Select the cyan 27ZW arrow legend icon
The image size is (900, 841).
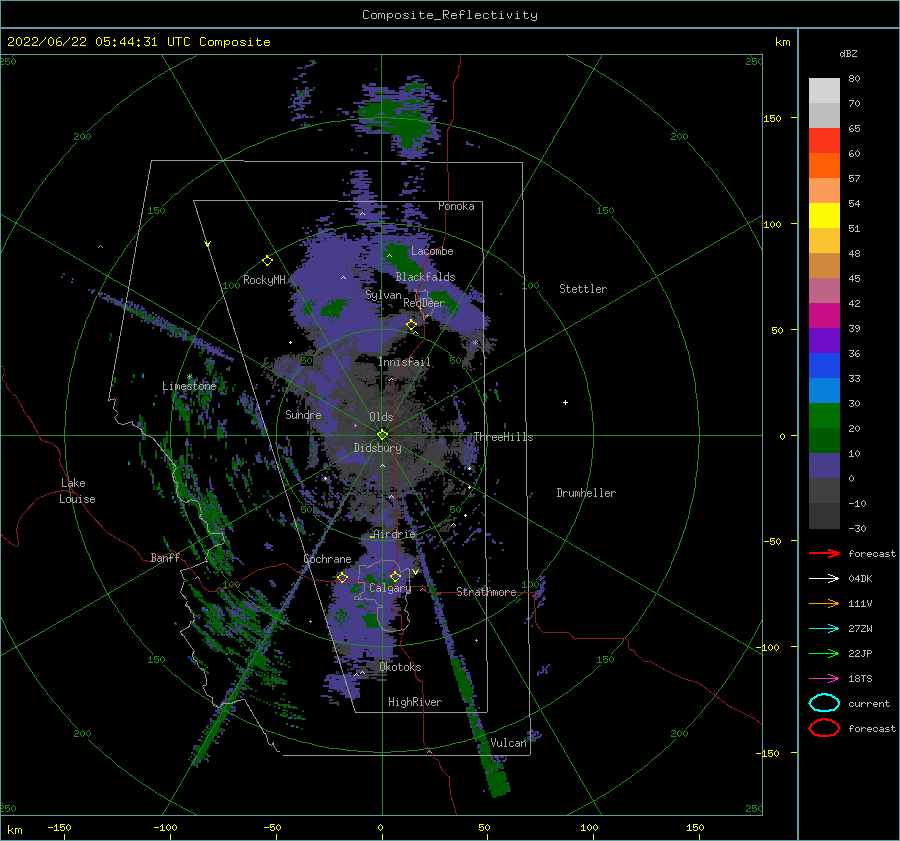point(824,629)
